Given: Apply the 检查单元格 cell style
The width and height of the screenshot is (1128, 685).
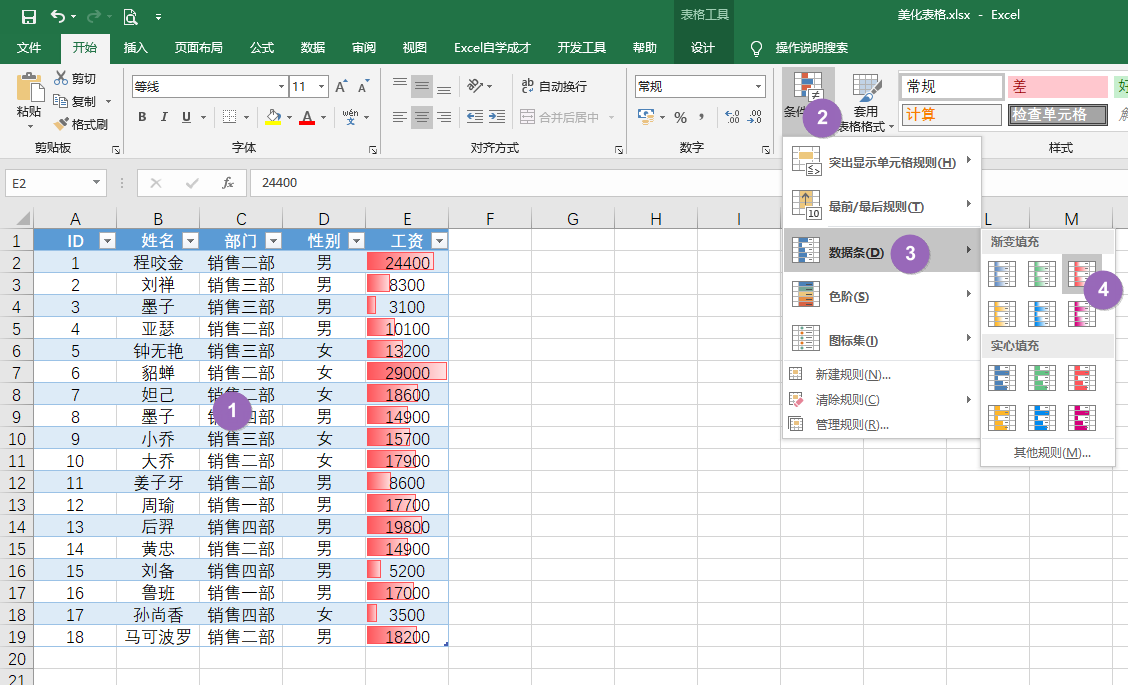Looking at the screenshot, I should 1058,114.
